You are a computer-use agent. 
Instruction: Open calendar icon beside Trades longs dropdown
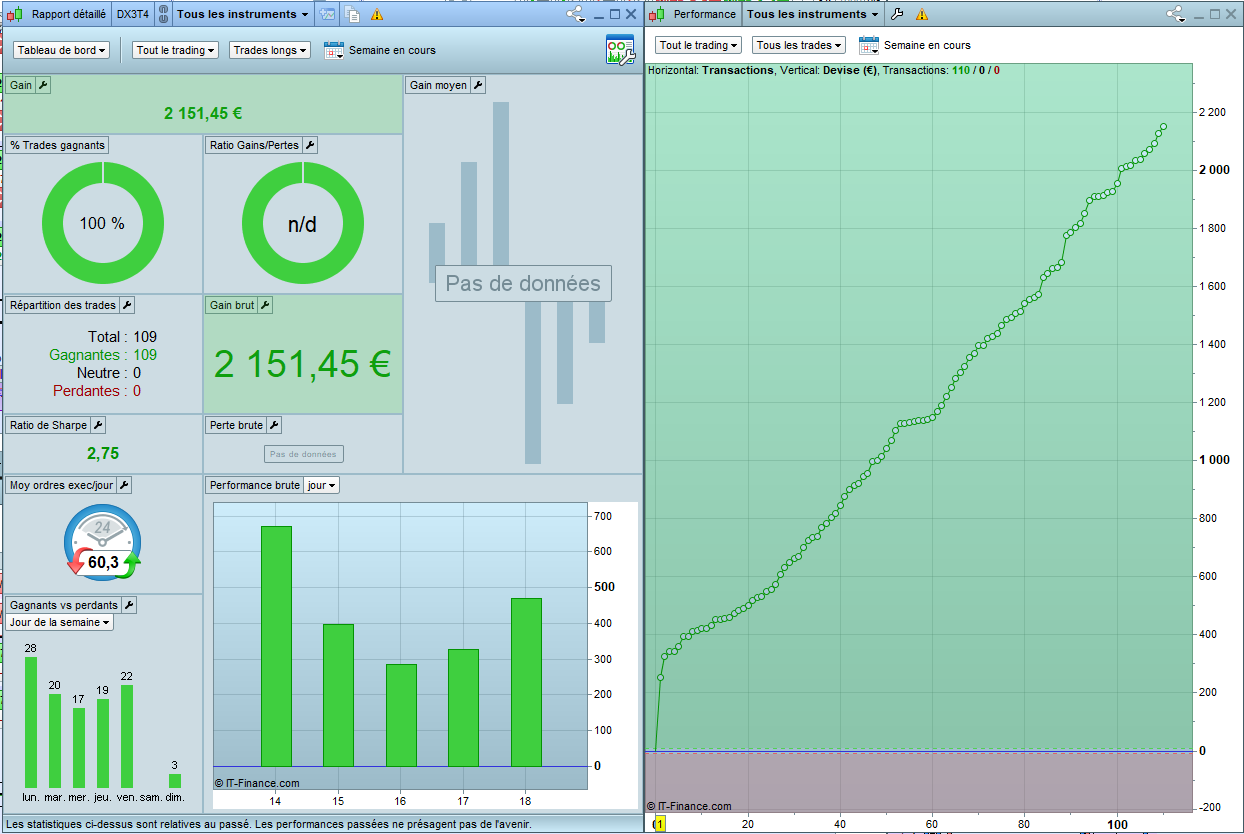click(333, 50)
